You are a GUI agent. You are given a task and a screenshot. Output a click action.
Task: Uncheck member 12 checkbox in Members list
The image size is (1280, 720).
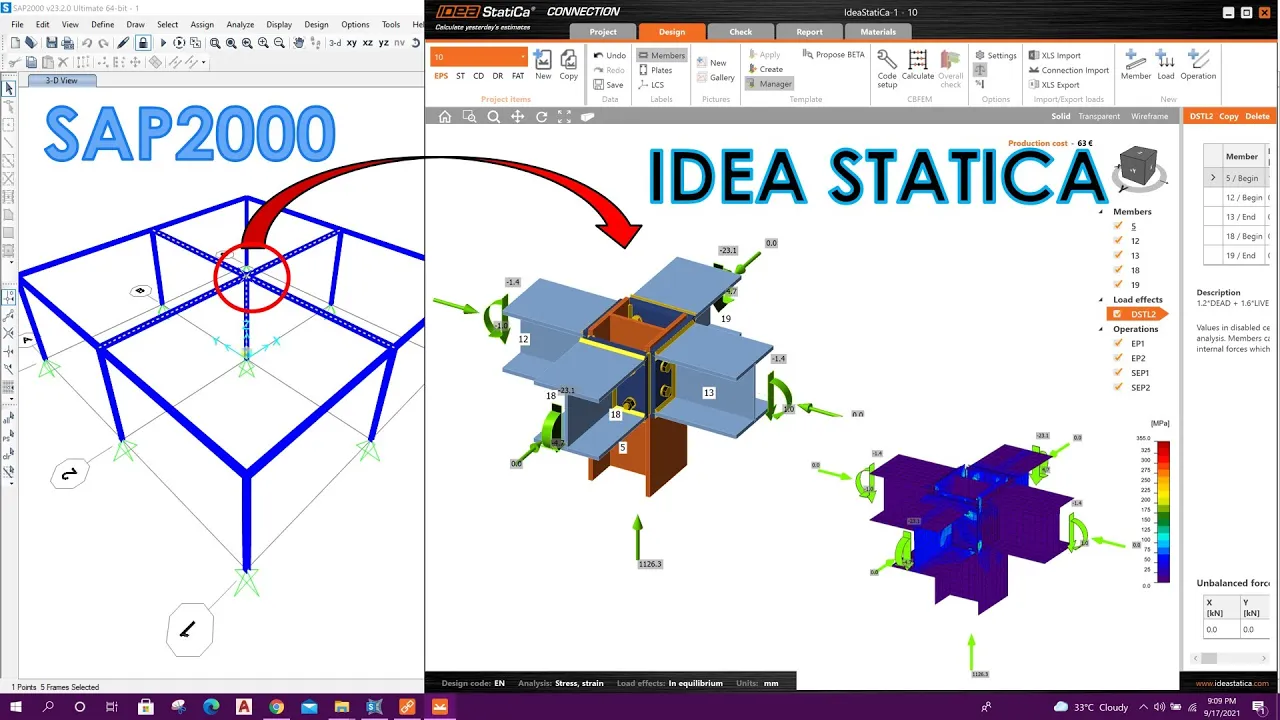coord(1118,241)
